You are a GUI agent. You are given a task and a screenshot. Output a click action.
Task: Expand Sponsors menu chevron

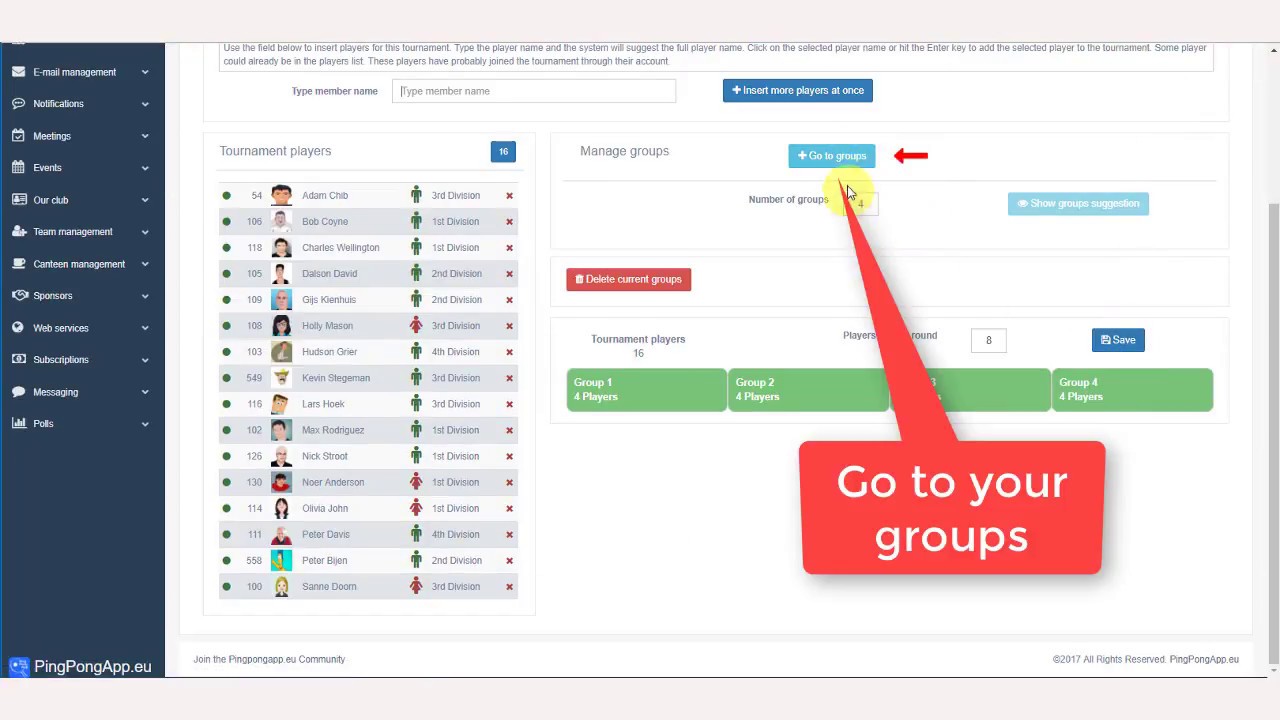click(145, 296)
